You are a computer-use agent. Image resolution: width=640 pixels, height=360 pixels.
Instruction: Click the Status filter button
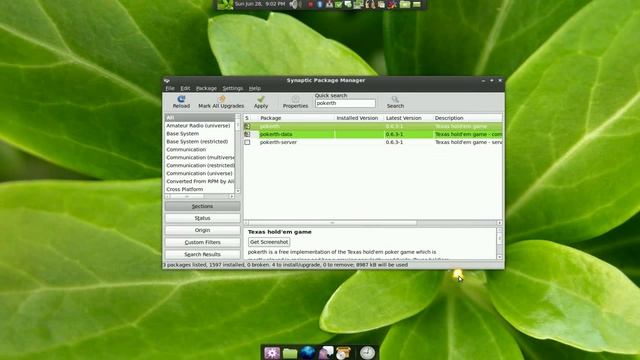(x=202, y=218)
